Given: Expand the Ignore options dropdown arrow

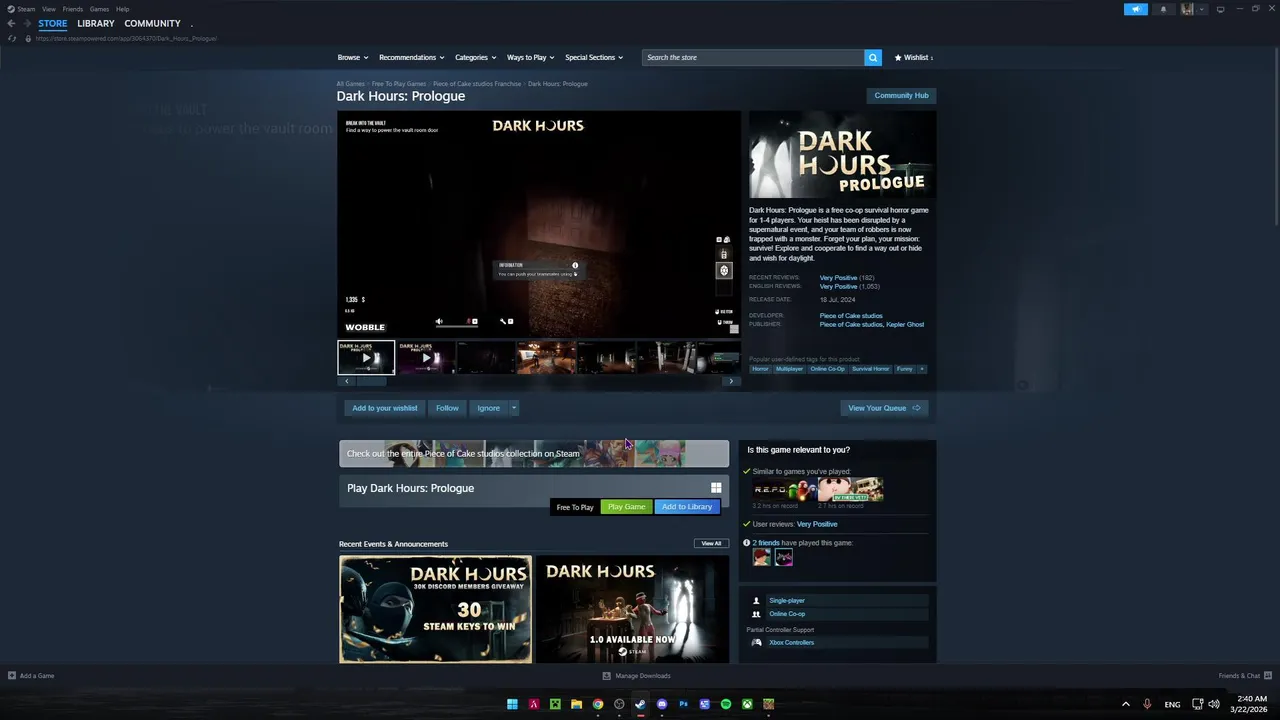Looking at the screenshot, I should (x=514, y=408).
